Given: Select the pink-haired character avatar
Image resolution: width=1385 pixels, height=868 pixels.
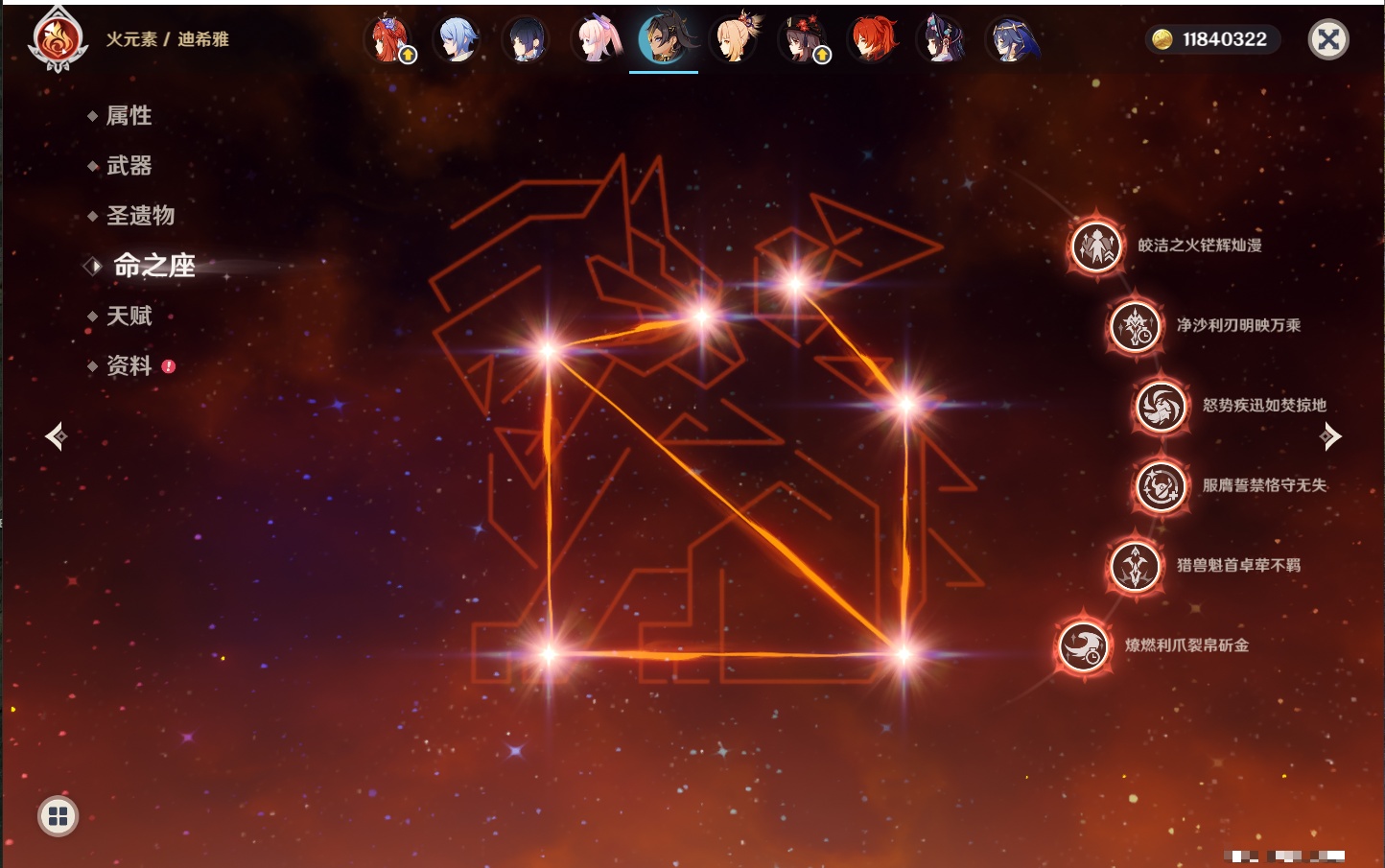Looking at the screenshot, I should coord(596,39).
